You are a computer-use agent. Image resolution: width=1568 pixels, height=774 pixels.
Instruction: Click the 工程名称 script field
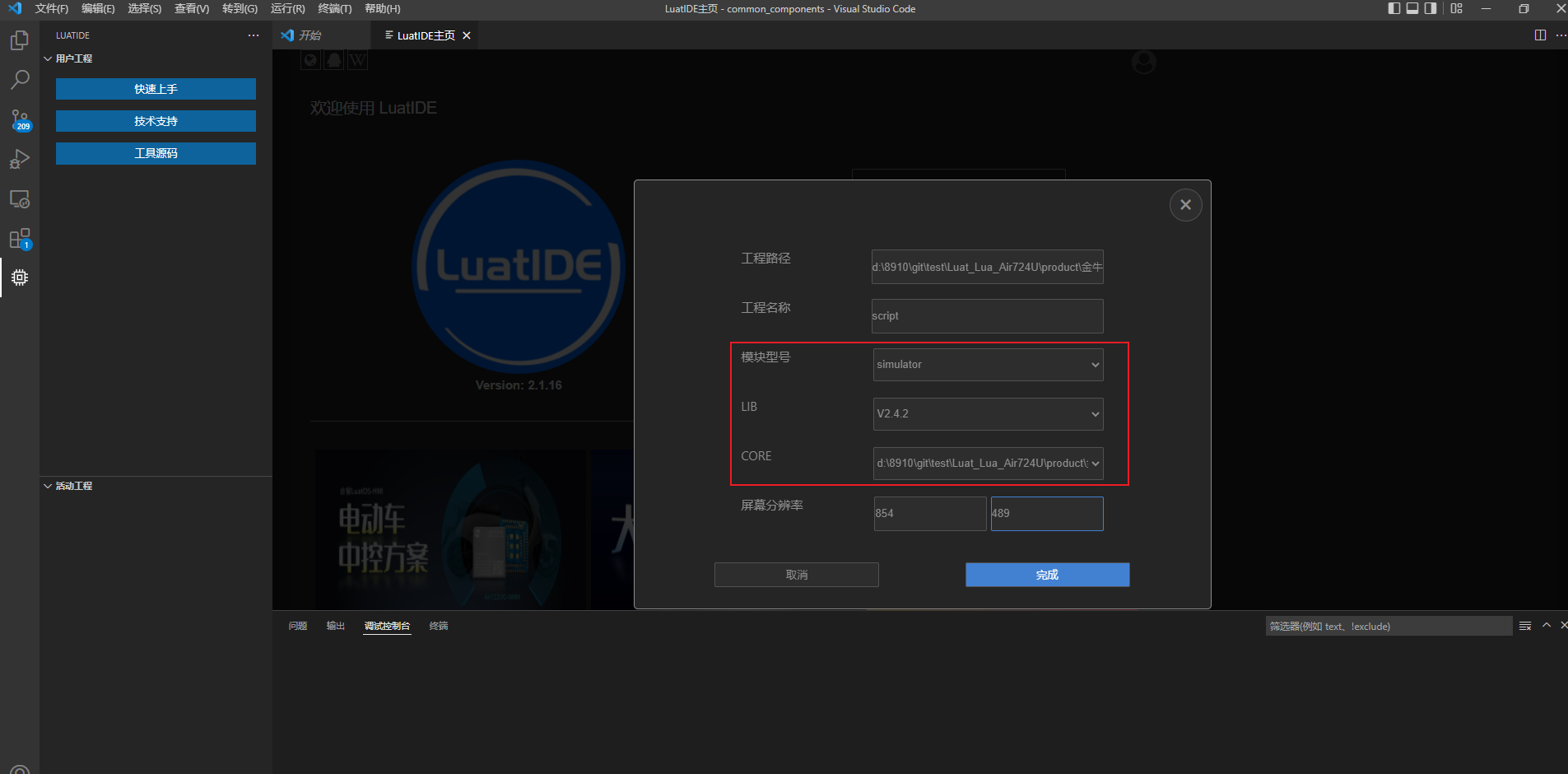[x=988, y=316]
